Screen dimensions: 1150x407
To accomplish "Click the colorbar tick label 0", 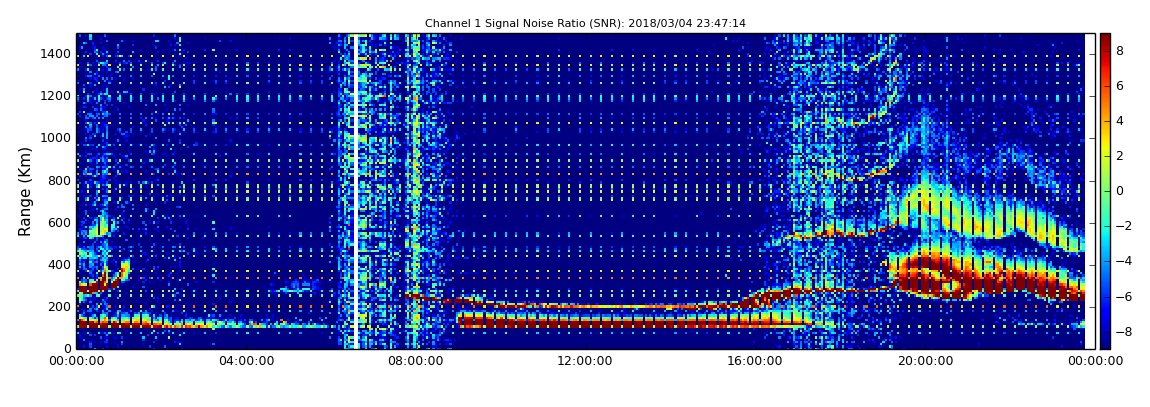I will (1120, 191).
